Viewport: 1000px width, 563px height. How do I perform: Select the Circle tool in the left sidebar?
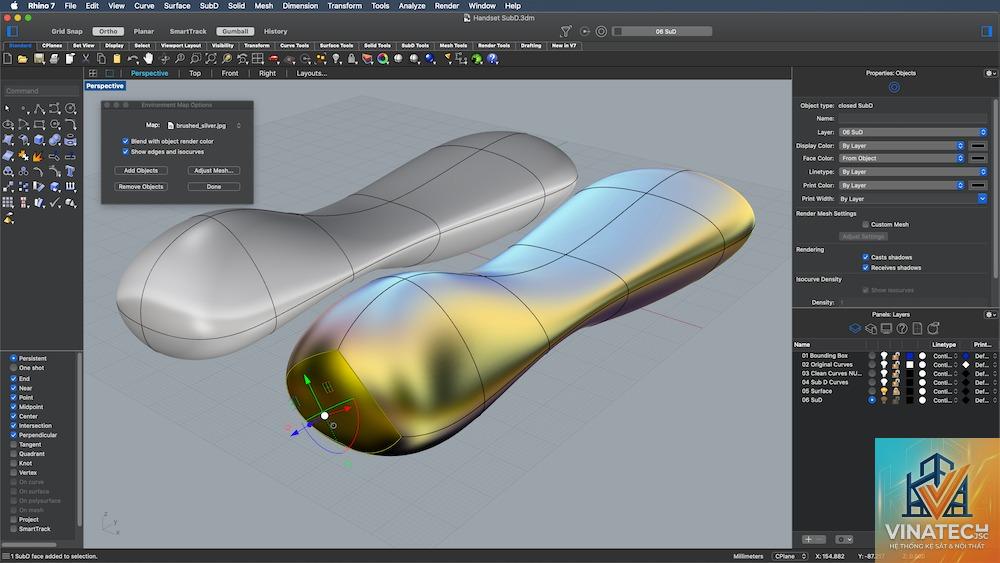[70, 108]
